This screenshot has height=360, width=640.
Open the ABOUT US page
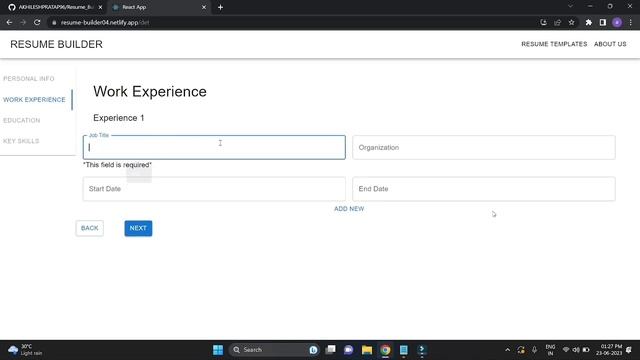pyautogui.click(x=610, y=44)
